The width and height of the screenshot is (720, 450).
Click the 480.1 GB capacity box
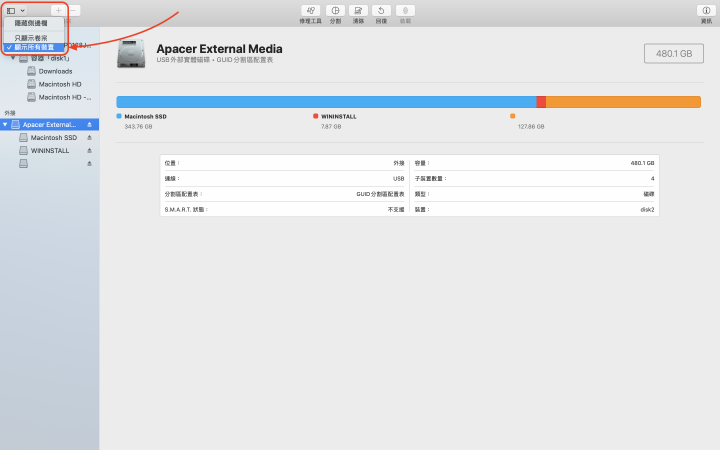pos(674,53)
